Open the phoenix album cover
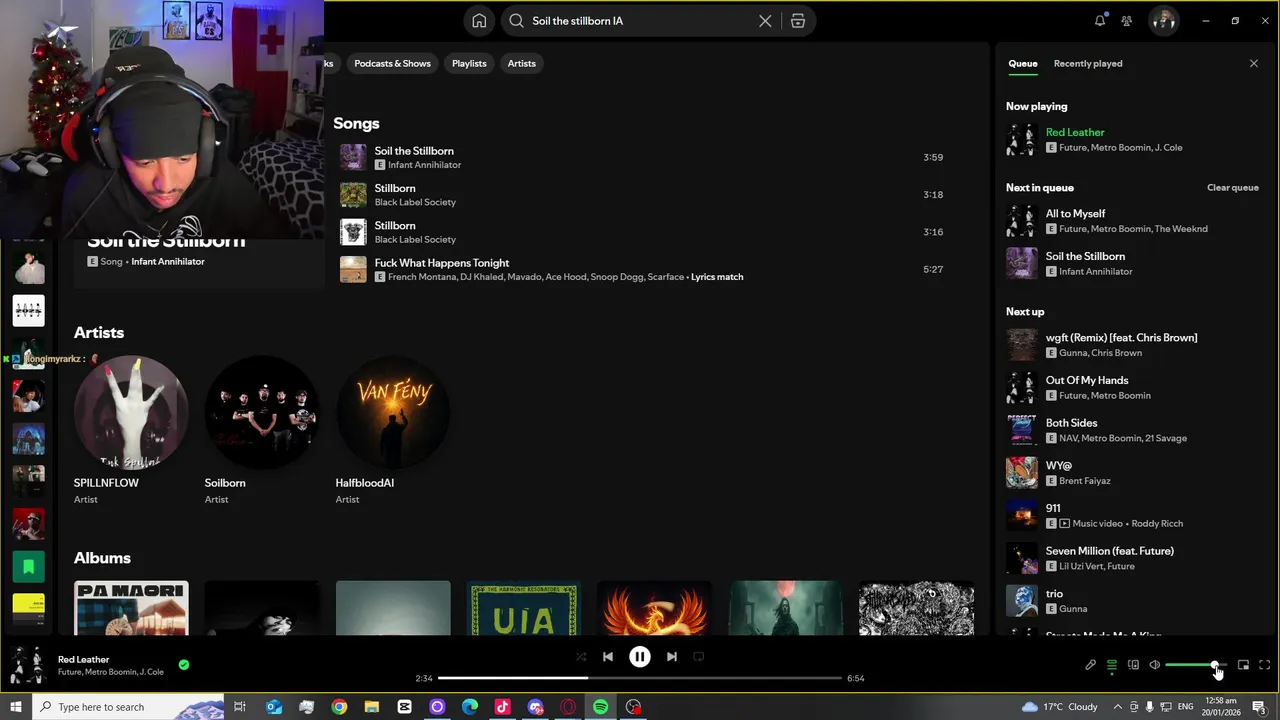 point(655,608)
